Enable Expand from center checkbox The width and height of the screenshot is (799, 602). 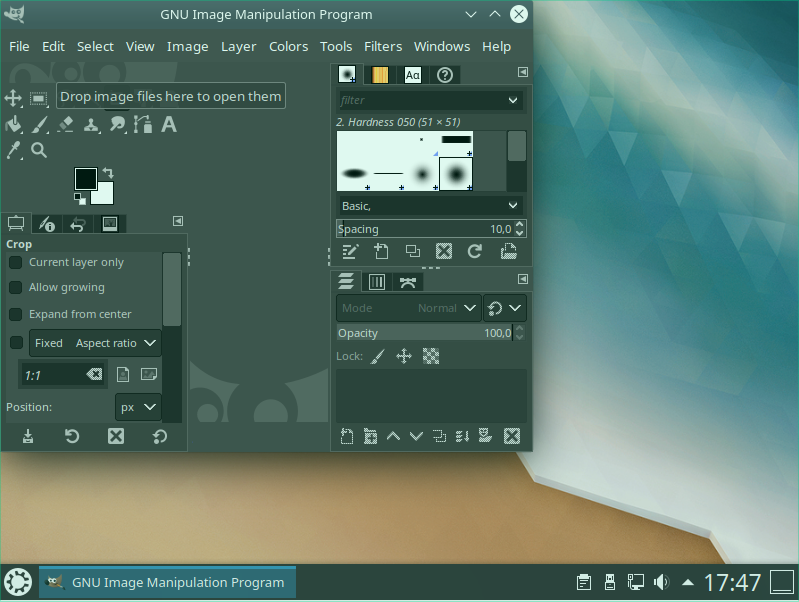click(16, 314)
